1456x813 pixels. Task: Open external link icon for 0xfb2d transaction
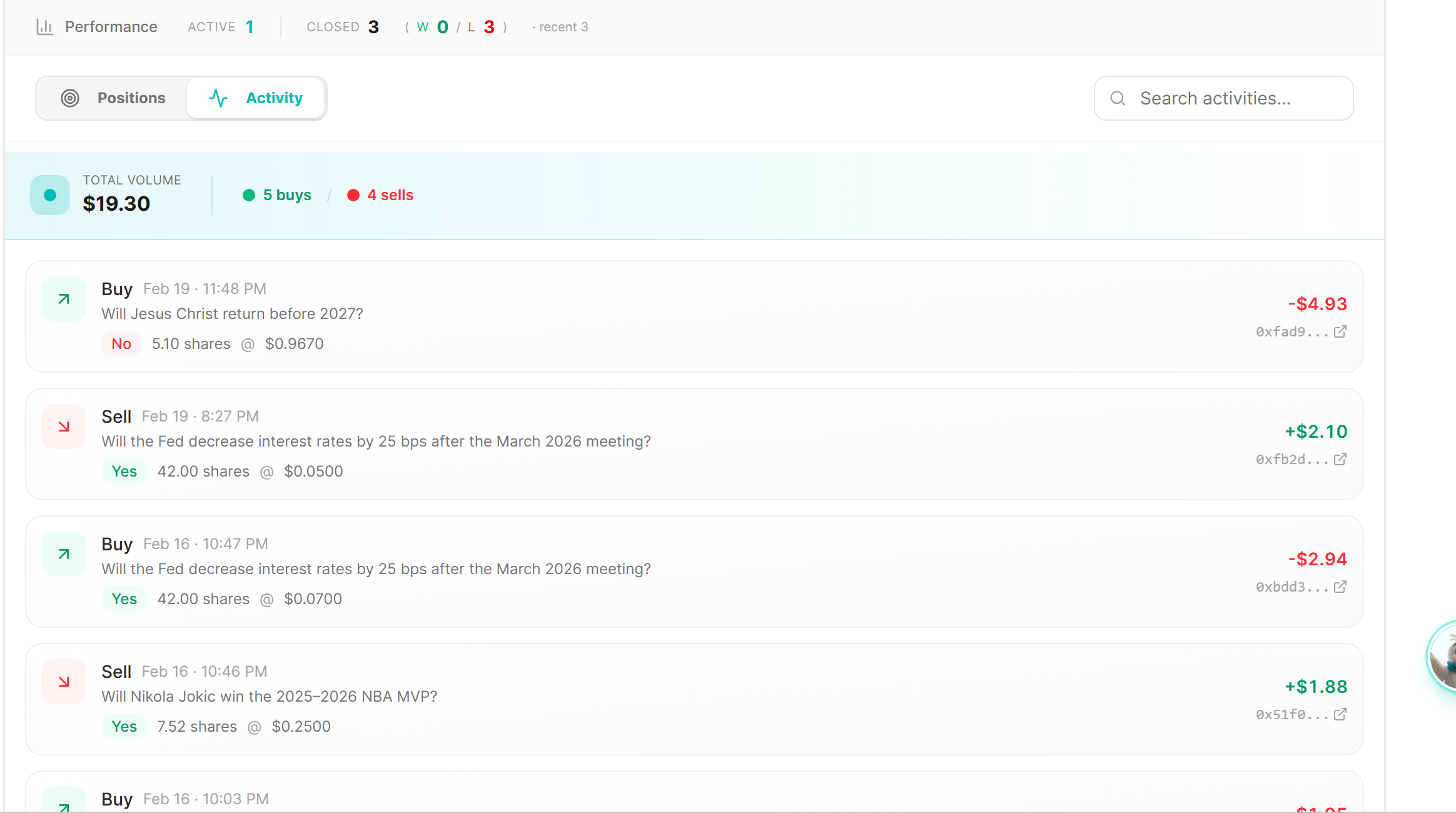(1340, 459)
